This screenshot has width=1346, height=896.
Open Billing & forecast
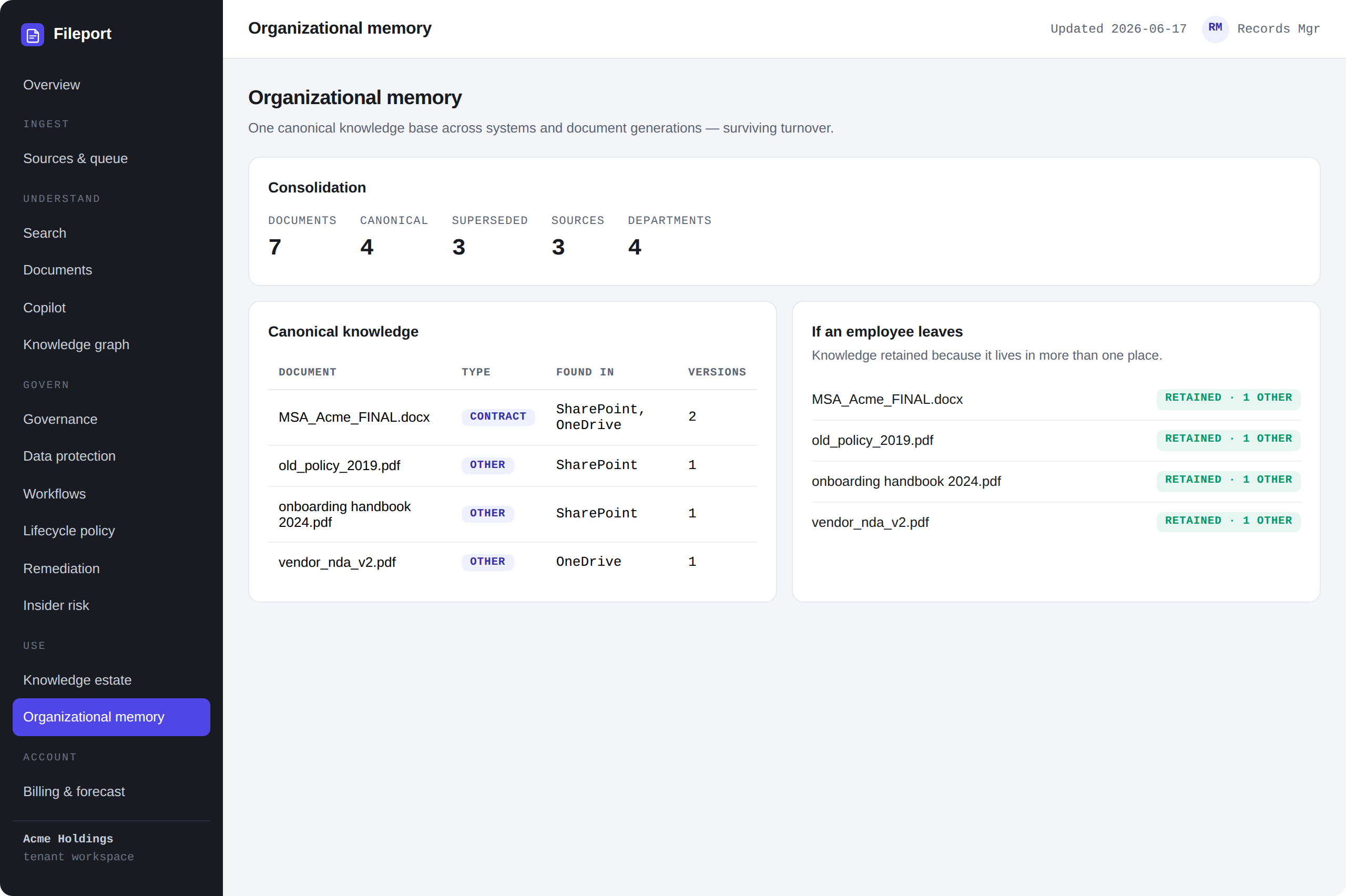pos(111,791)
